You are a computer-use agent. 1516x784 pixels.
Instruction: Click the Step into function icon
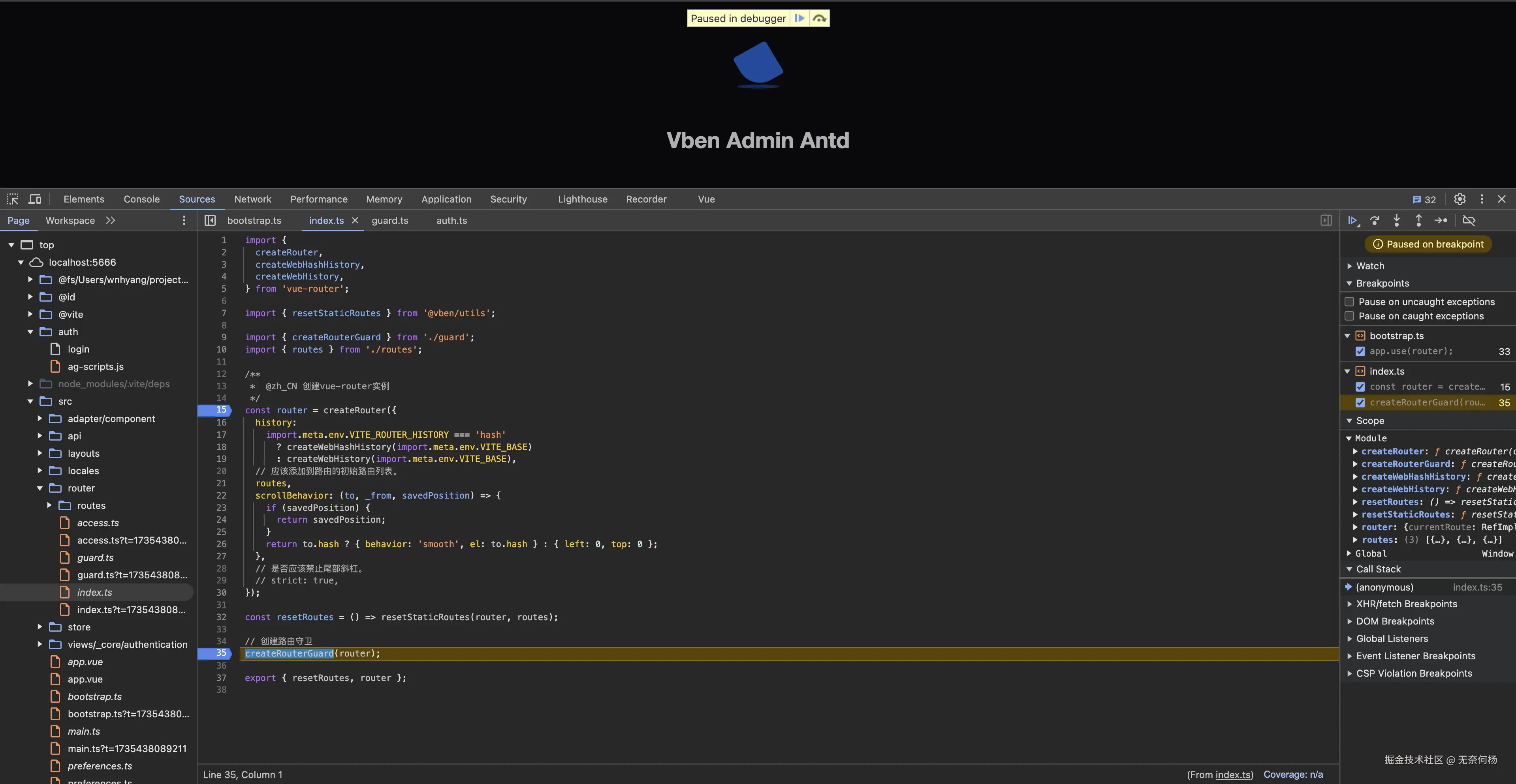point(1397,221)
